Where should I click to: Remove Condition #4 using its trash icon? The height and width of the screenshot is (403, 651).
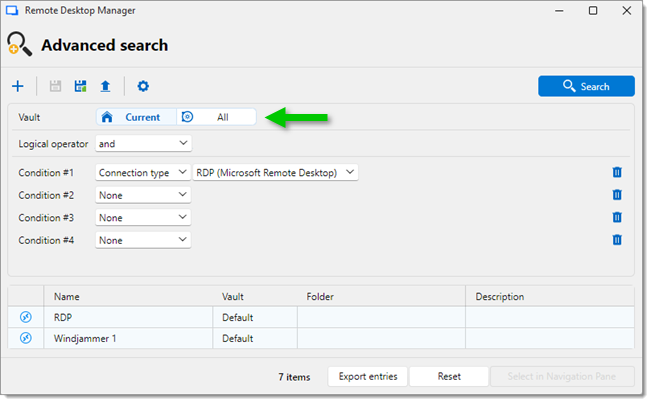coord(617,240)
